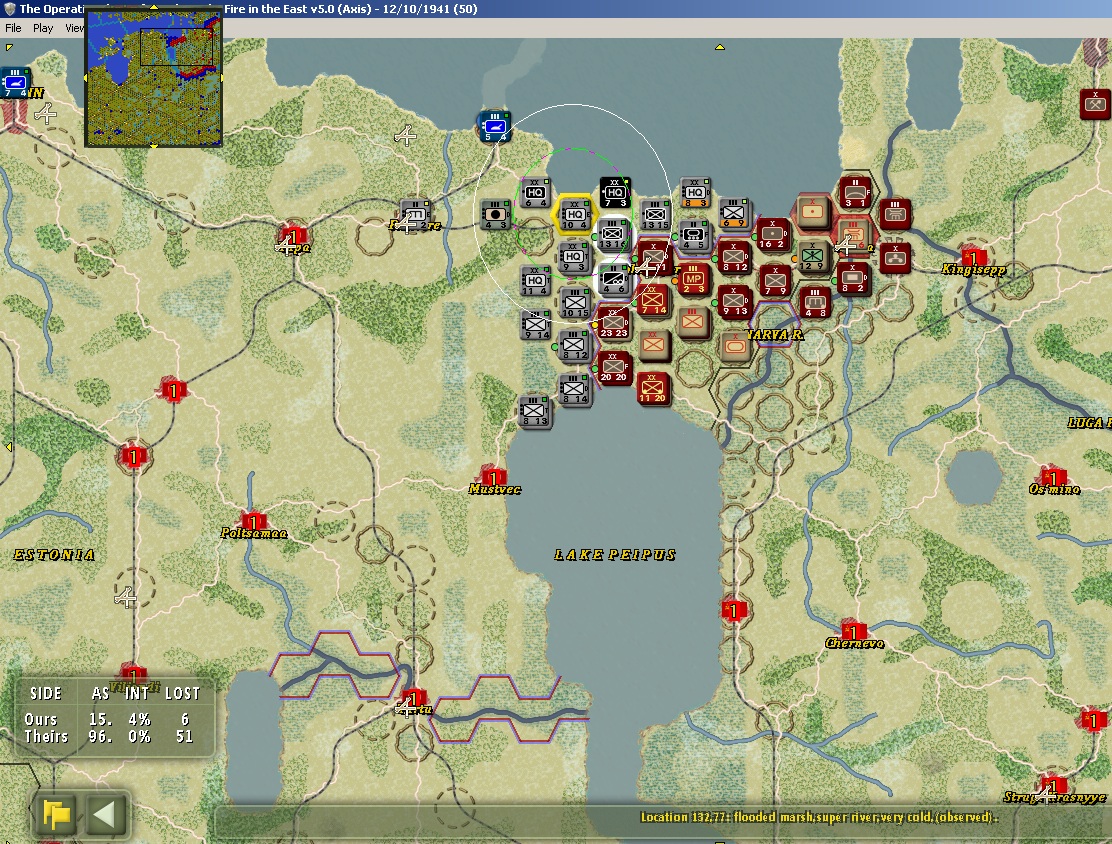Click the airfield icon near the north coast
The image size is (1112, 844).
pos(405,135)
